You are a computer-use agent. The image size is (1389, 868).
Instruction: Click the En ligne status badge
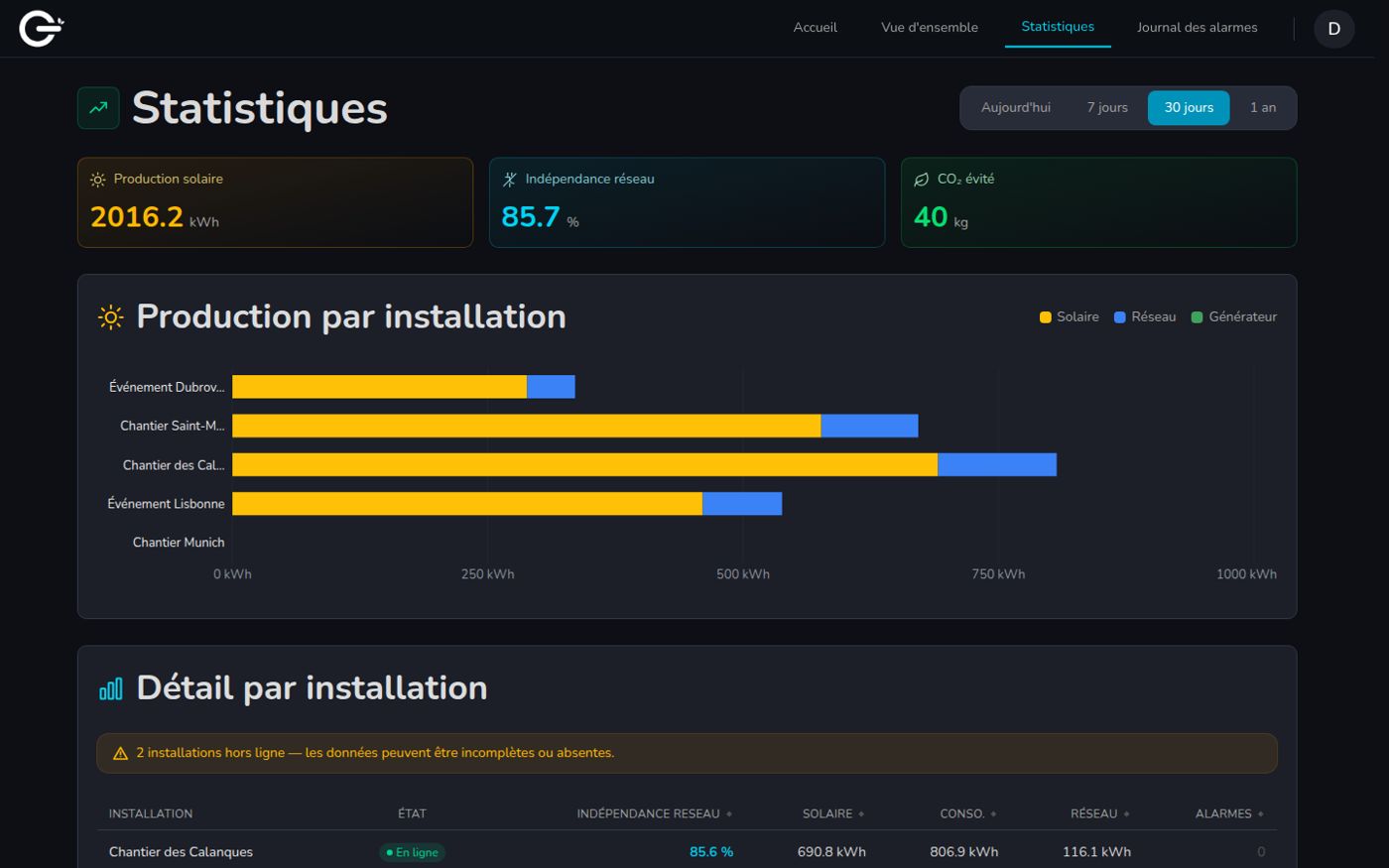click(413, 852)
